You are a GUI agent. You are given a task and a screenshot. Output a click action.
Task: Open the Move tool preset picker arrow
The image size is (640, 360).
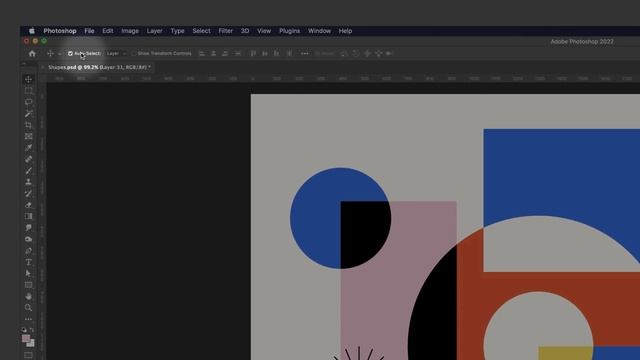60,53
